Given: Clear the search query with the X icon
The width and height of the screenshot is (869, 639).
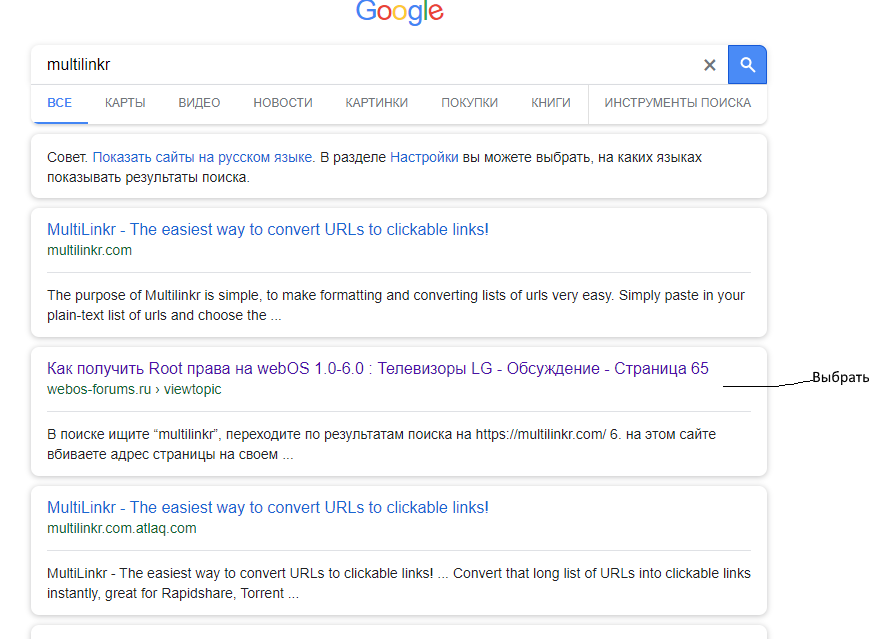Looking at the screenshot, I should point(710,65).
